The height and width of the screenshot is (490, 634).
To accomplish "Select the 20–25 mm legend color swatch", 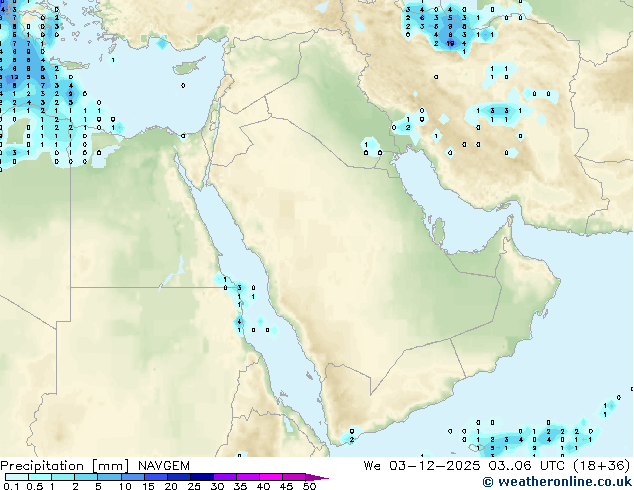I will (178, 477).
